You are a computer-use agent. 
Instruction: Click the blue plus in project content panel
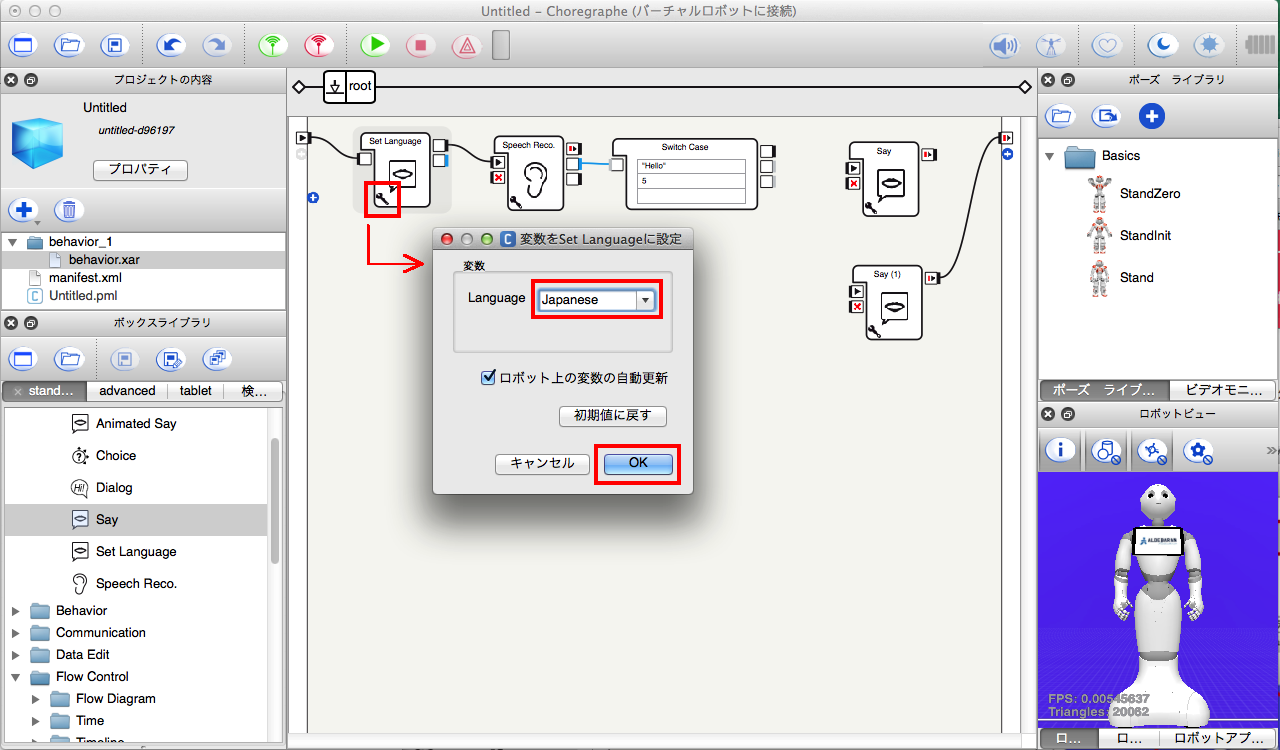point(22,210)
